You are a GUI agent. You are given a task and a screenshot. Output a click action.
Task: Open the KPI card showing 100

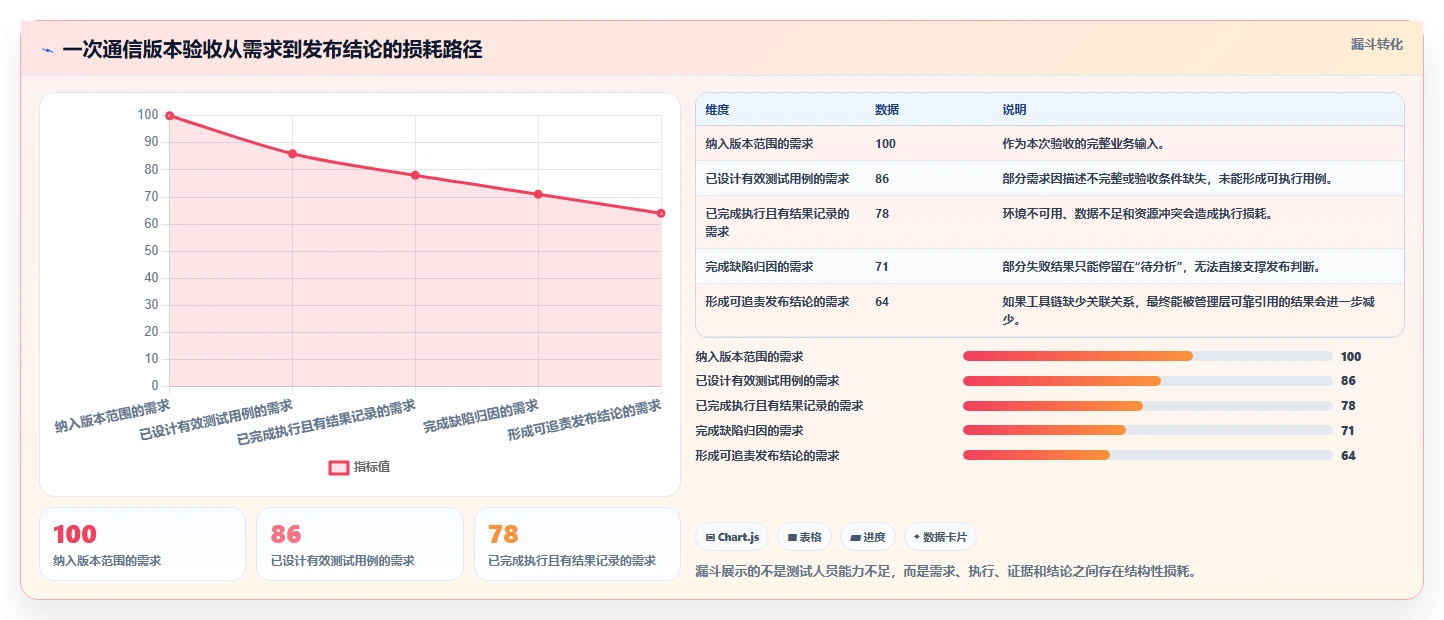tap(142, 544)
